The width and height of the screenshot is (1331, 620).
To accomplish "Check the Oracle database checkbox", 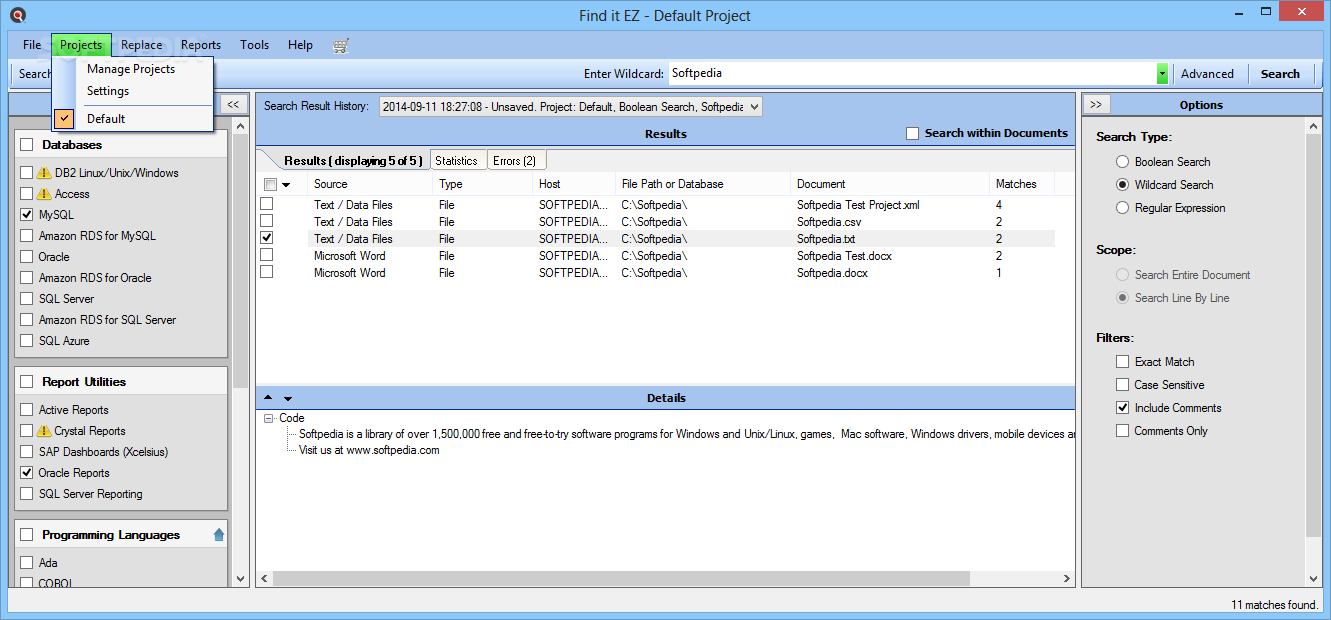I will click(x=27, y=257).
